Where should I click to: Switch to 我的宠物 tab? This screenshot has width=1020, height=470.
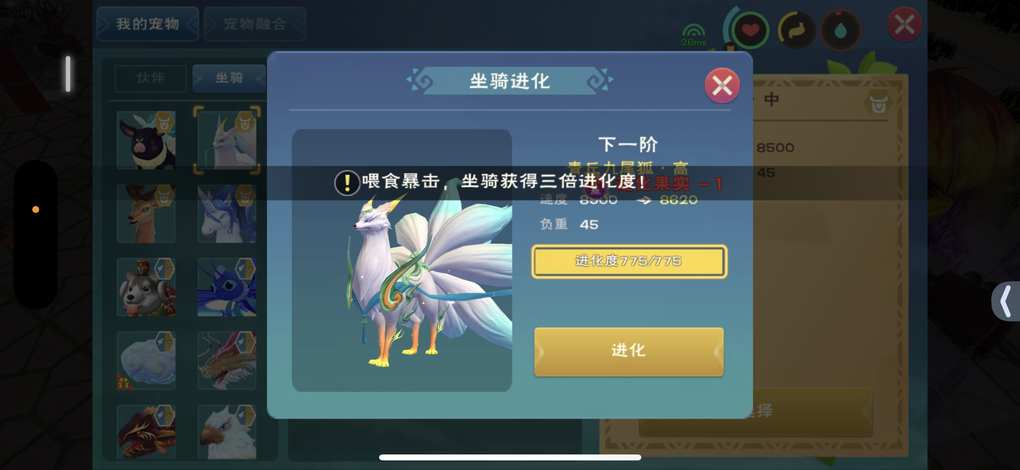[148, 24]
